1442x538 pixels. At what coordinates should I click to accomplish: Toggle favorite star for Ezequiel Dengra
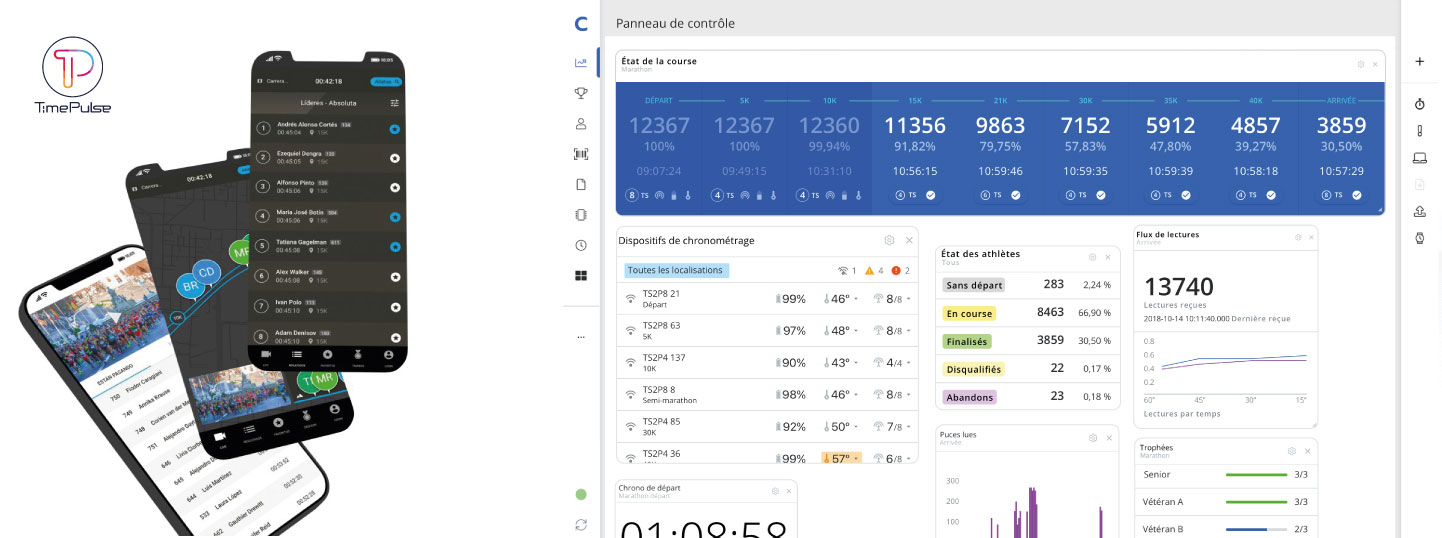(x=394, y=158)
